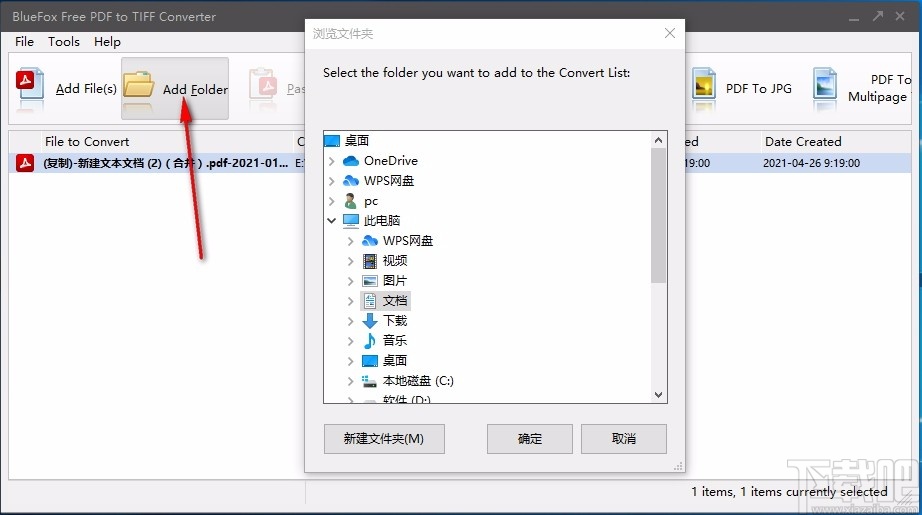The width and height of the screenshot is (922, 515).
Task: Click the 下载 download arrow icon
Action: click(370, 321)
